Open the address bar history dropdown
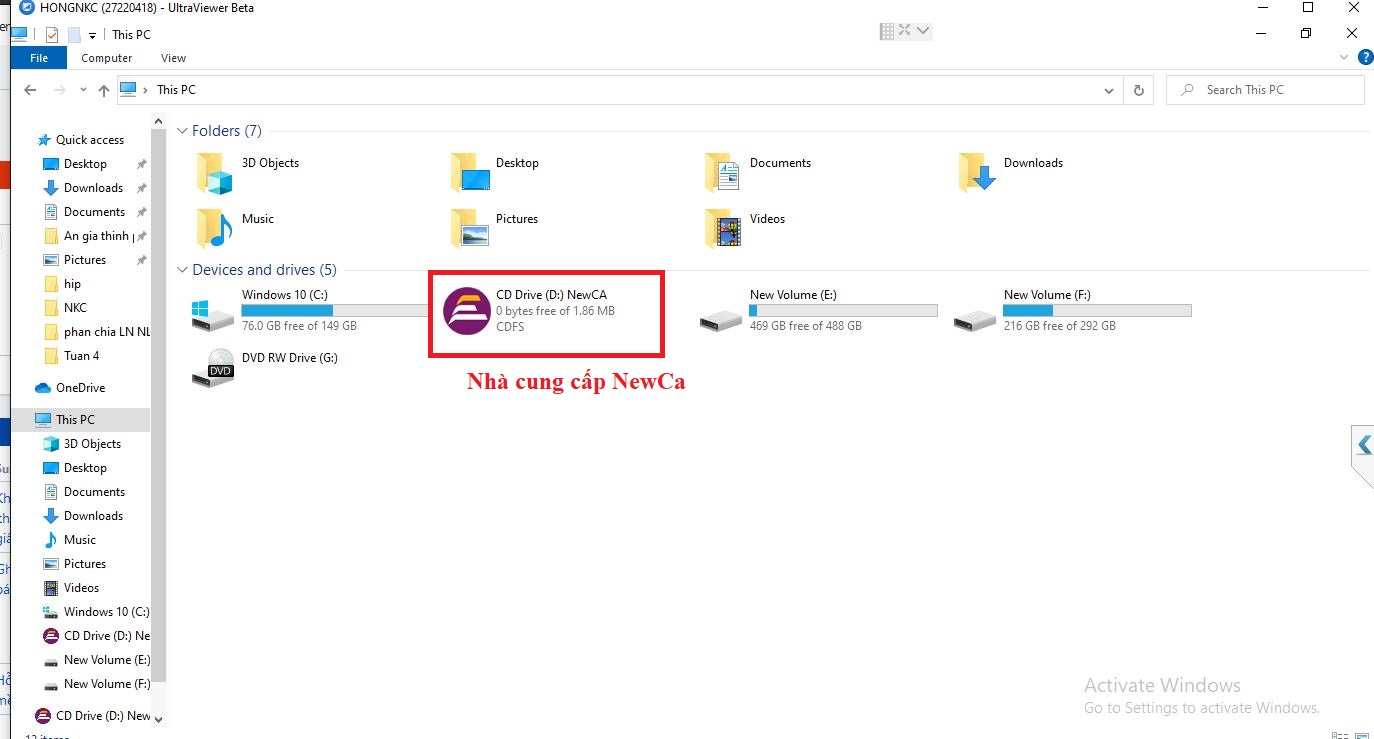This screenshot has width=1374, height=739. click(1109, 90)
